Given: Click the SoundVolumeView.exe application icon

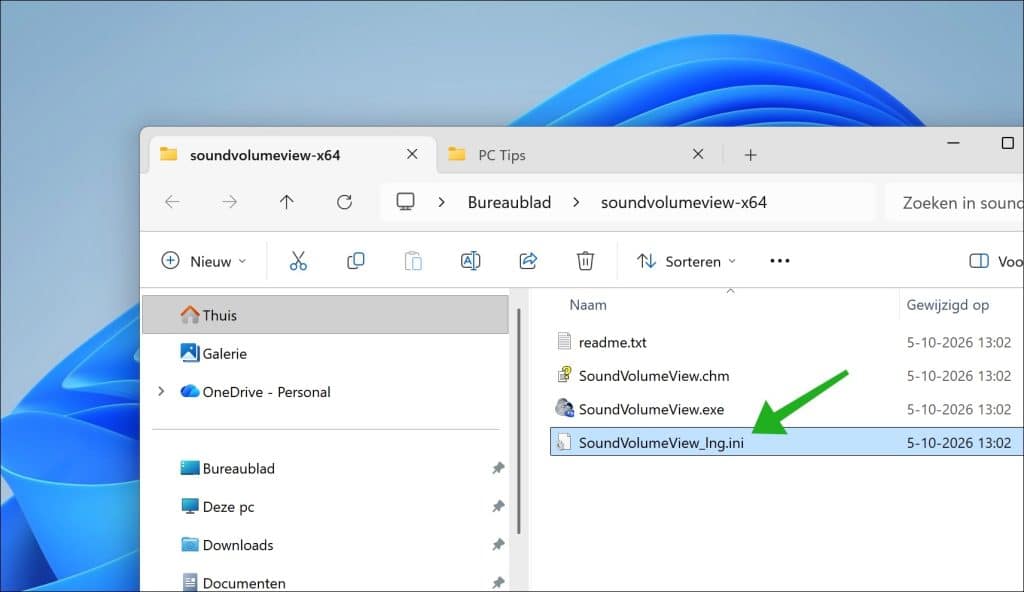Looking at the screenshot, I should [564, 408].
